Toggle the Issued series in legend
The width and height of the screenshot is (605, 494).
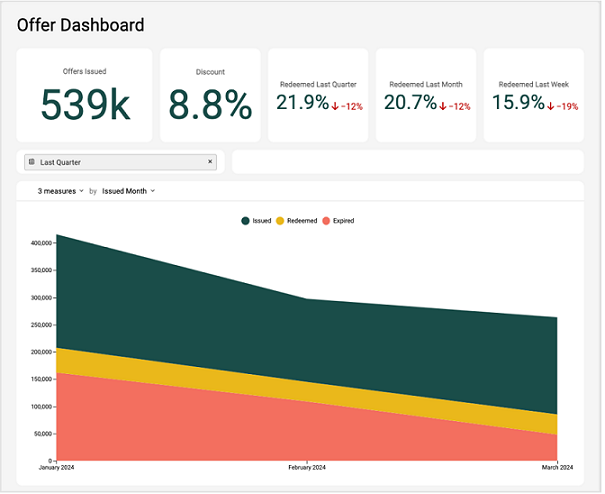coord(256,220)
